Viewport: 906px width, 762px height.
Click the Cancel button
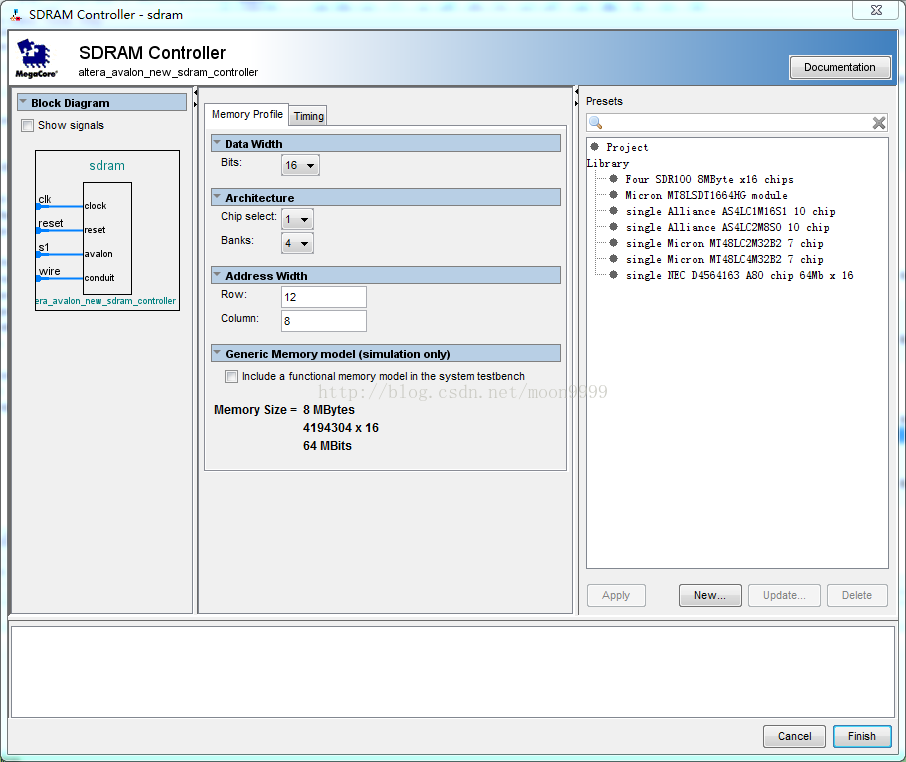(794, 737)
